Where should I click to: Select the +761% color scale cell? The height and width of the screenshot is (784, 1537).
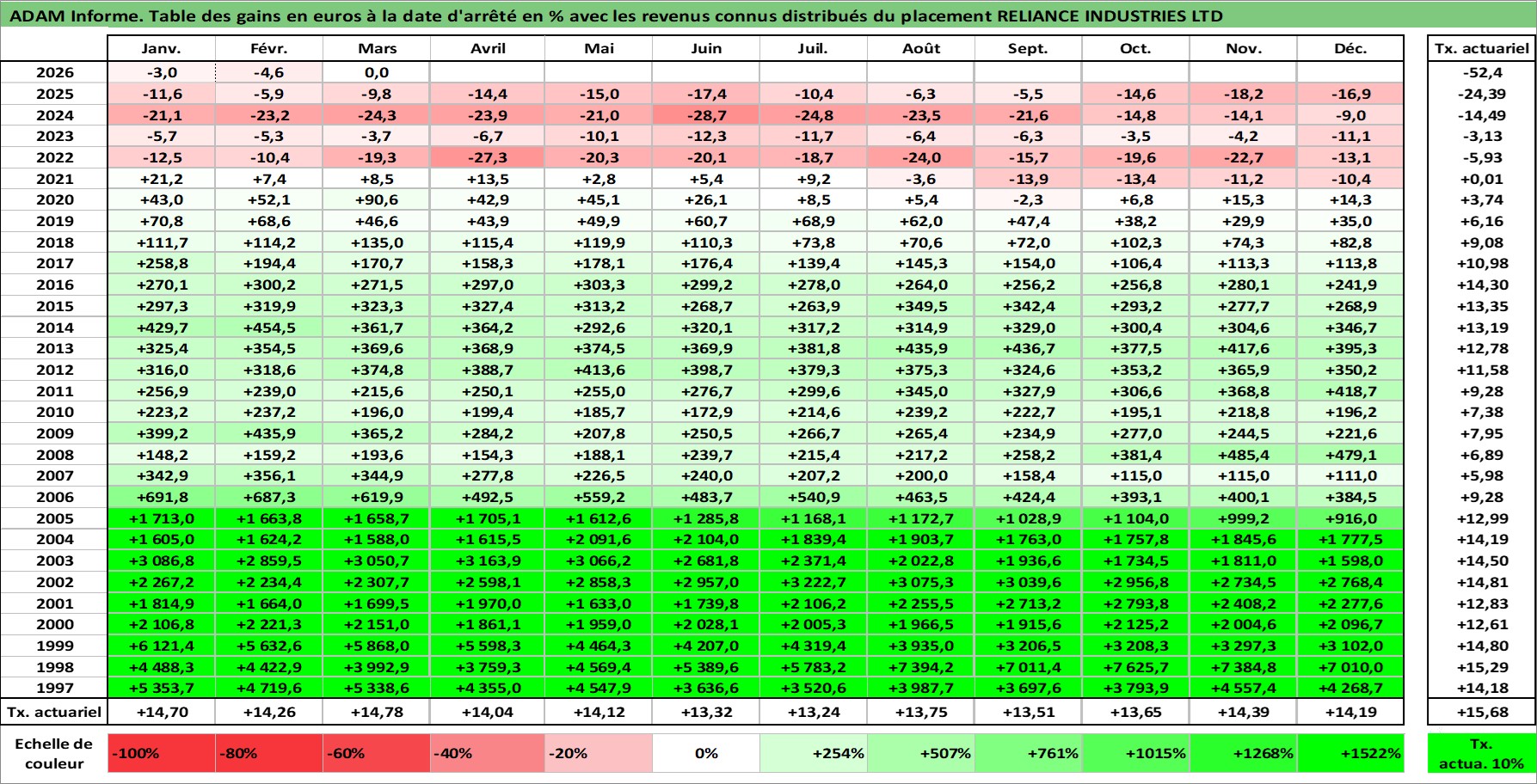[1028, 753]
